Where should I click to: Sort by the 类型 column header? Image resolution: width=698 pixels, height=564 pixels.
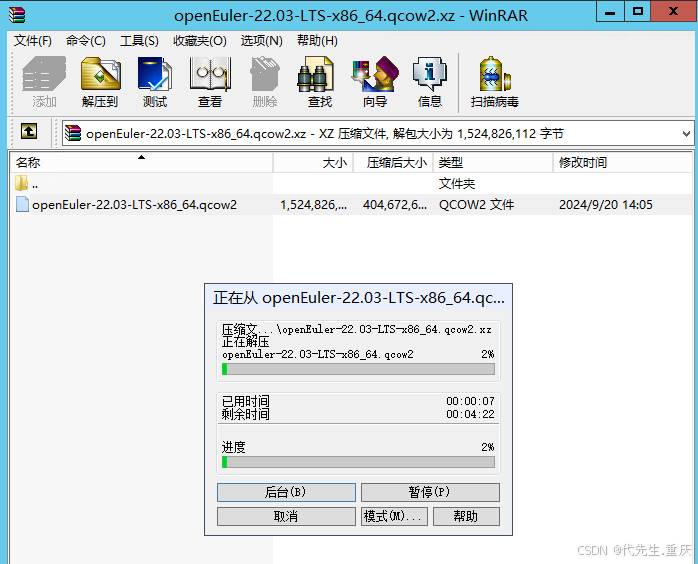(x=493, y=162)
